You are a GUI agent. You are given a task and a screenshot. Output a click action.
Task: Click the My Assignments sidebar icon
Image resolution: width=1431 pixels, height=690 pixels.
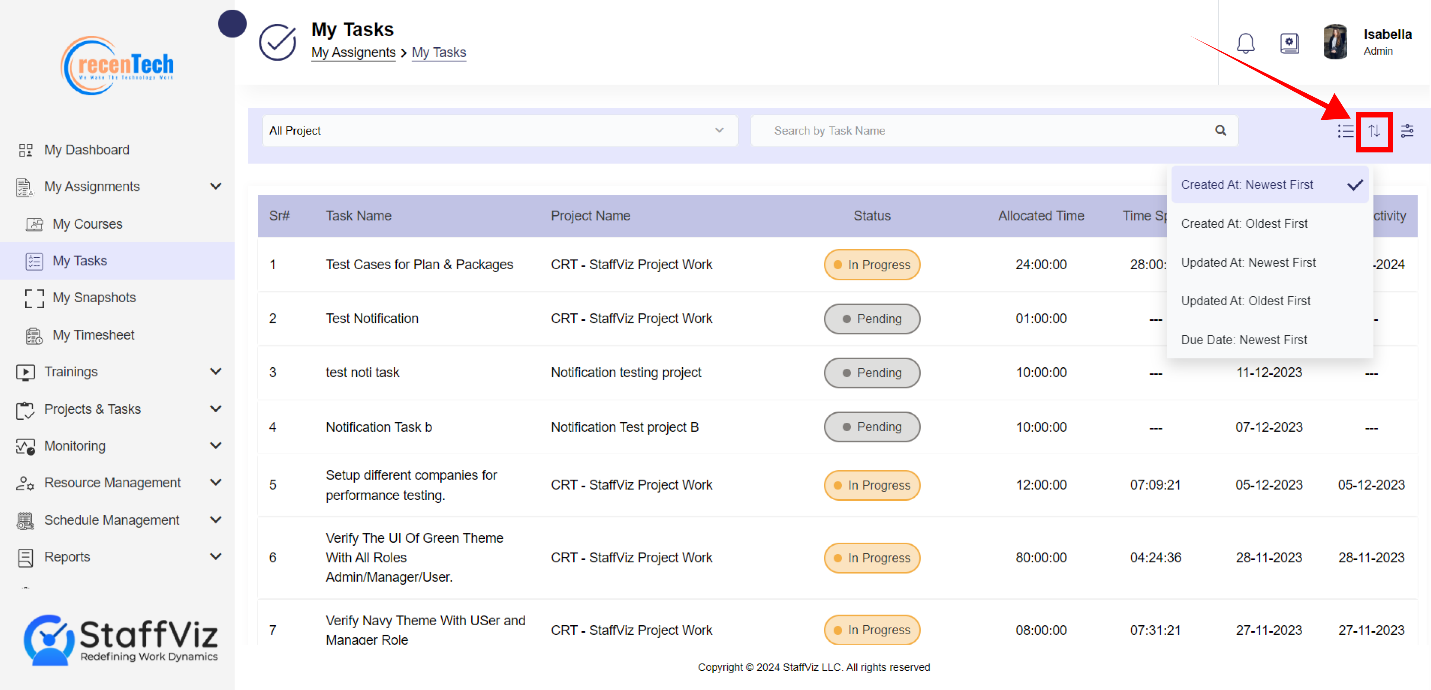[26, 187]
